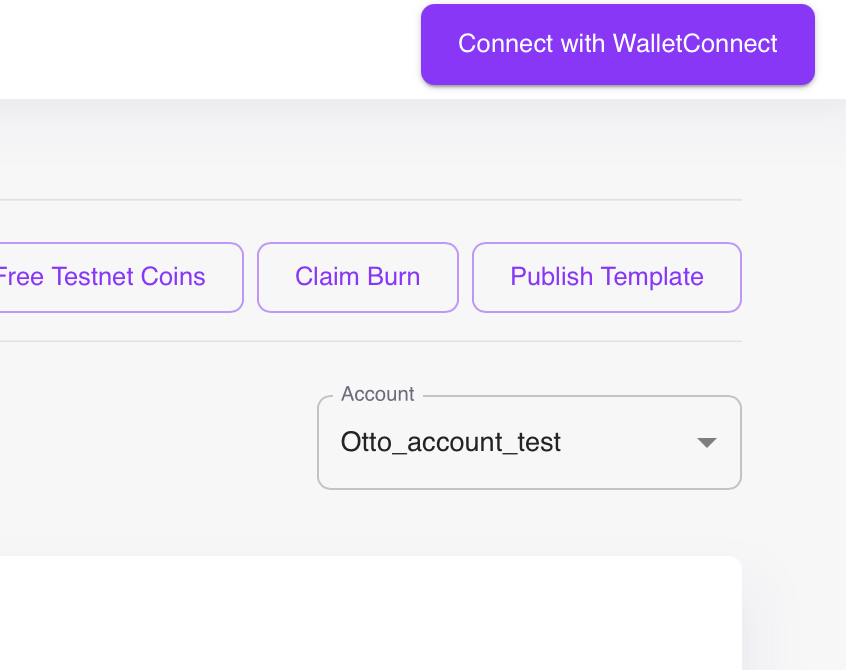
Task: Click the divider line below the action buttons
Action: pos(371,341)
